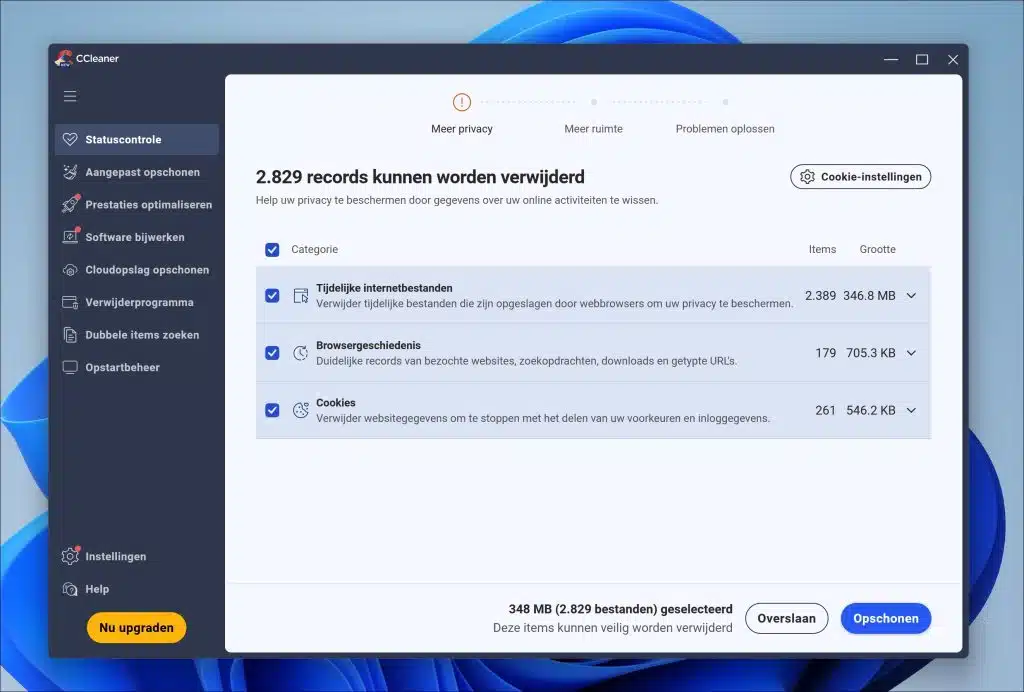Expand Tijdelijke internetbestanden row chevron
This screenshot has width=1024, height=692.
pyautogui.click(x=911, y=296)
